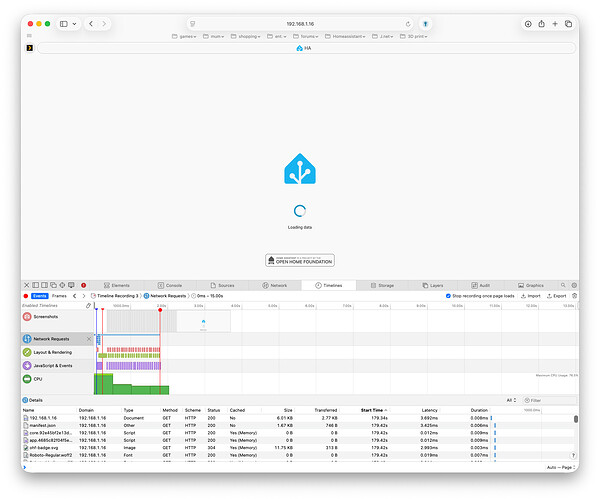Viewport: 600px width, 499px height.
Task: Switch to the Elements tab
Action: [117, 285]
